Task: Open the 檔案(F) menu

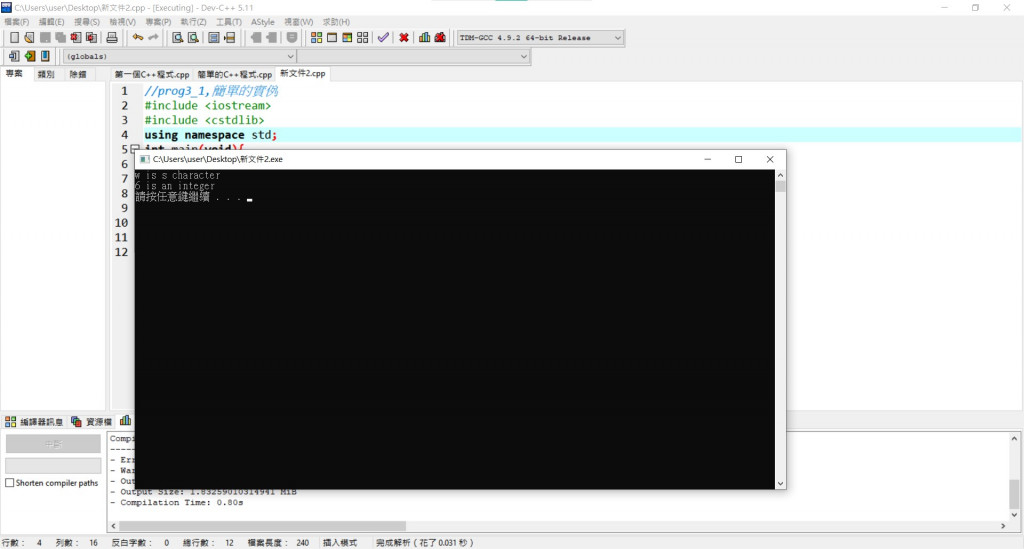Action: click(17, 22)
